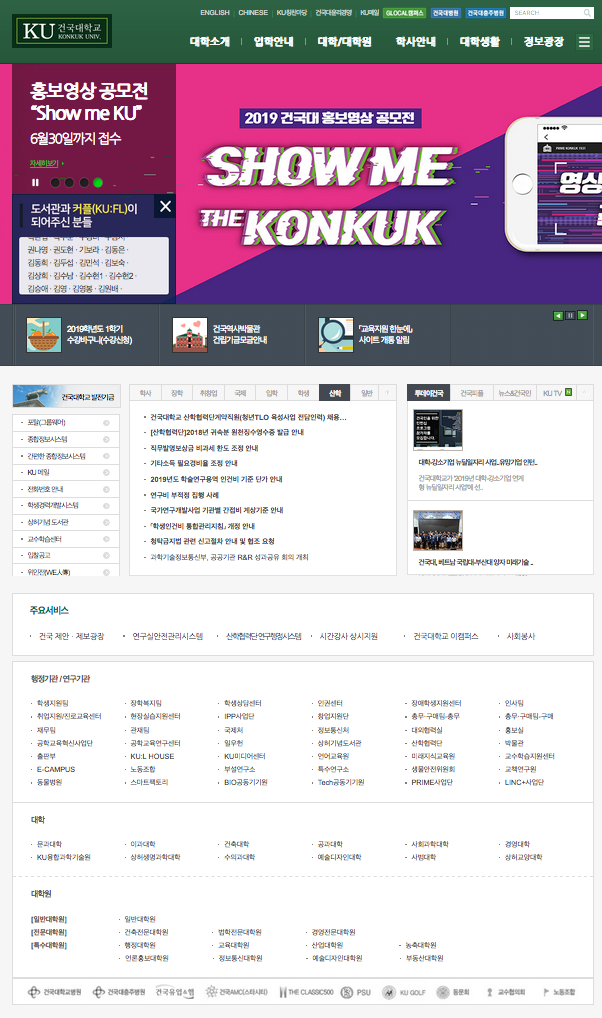This screenshot has width=602, height=1018.
Task: Open the 입학안내 main menu
Action: (x=273, y=42)
